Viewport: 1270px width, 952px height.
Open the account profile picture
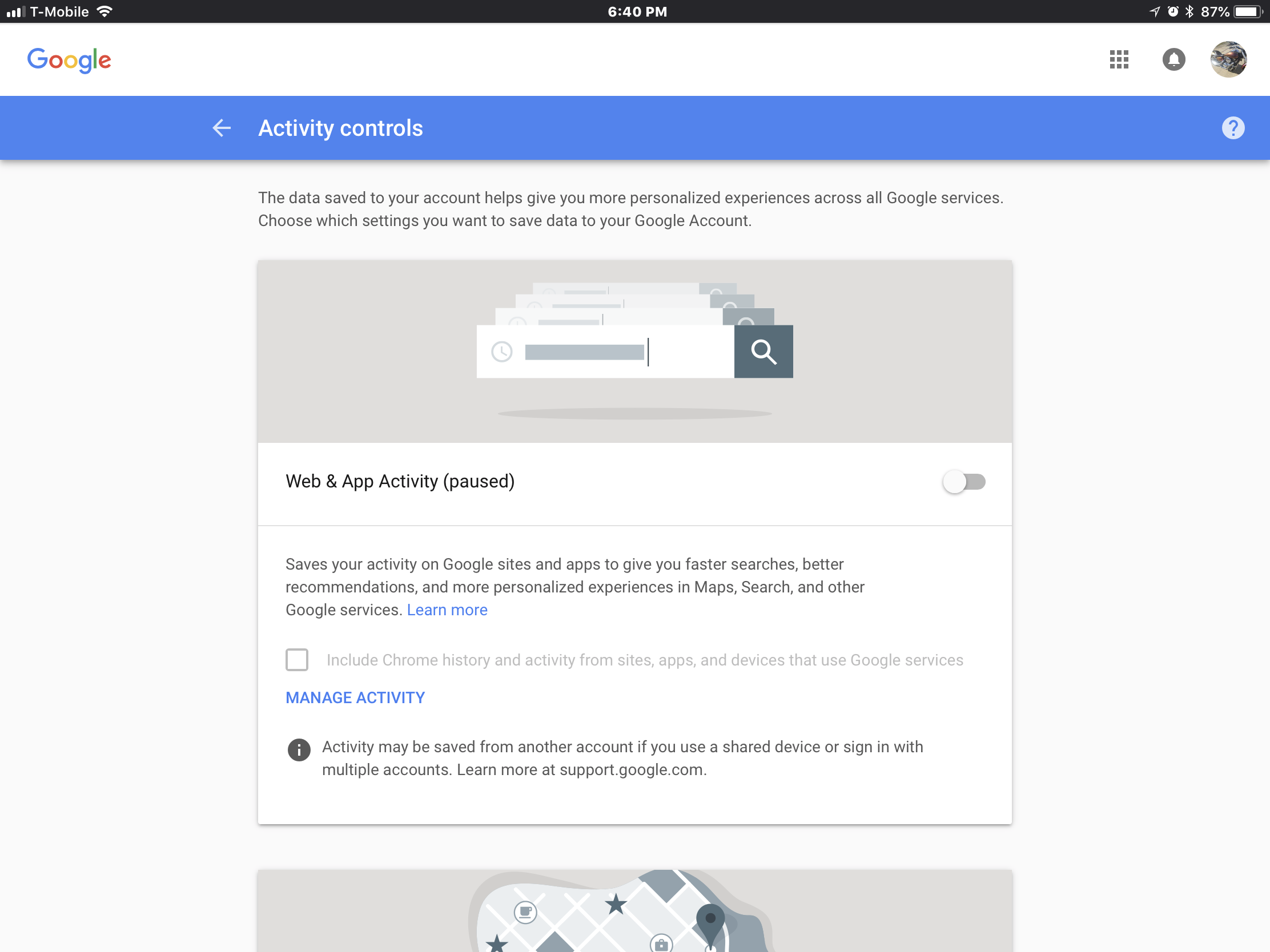tap(1228, 59)
